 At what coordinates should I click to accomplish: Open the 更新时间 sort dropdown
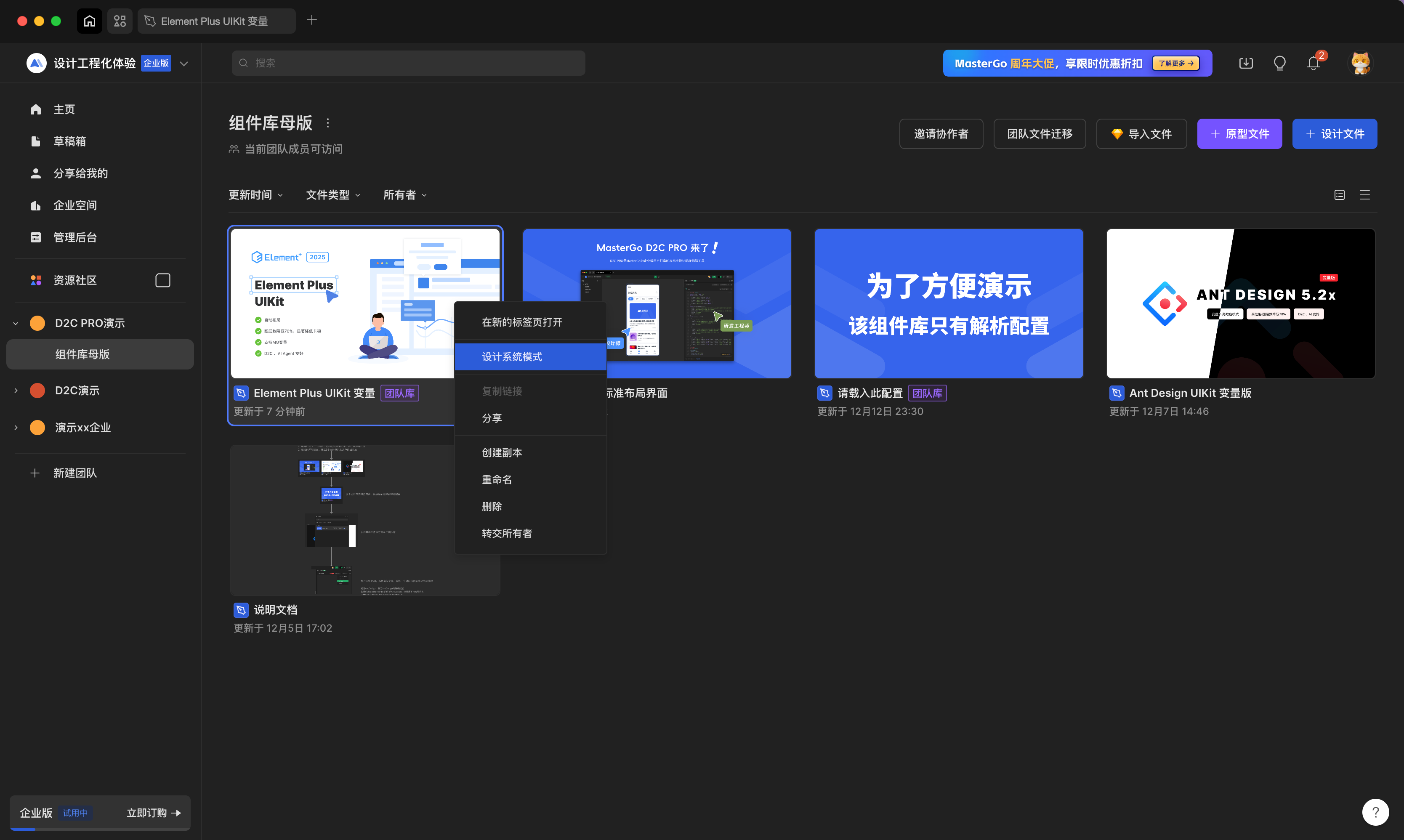(x=256, y=195)
